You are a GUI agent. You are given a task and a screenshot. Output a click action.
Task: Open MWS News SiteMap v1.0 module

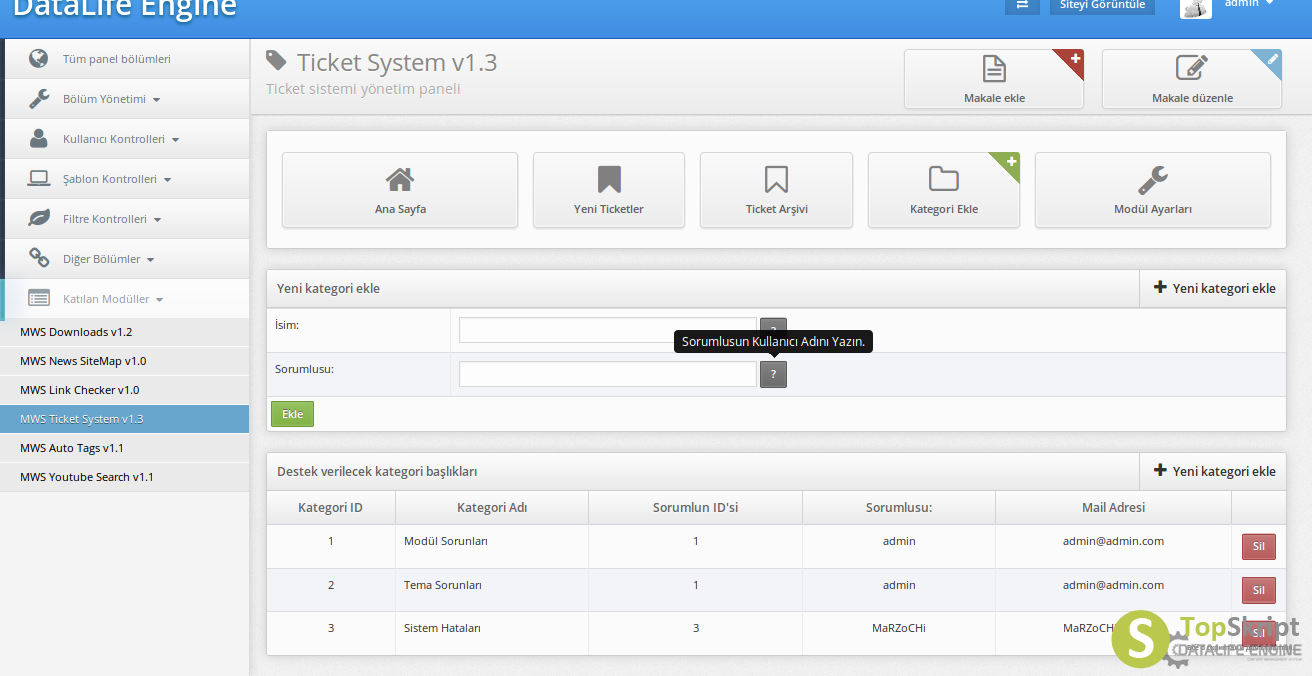(x=124, y=361)
